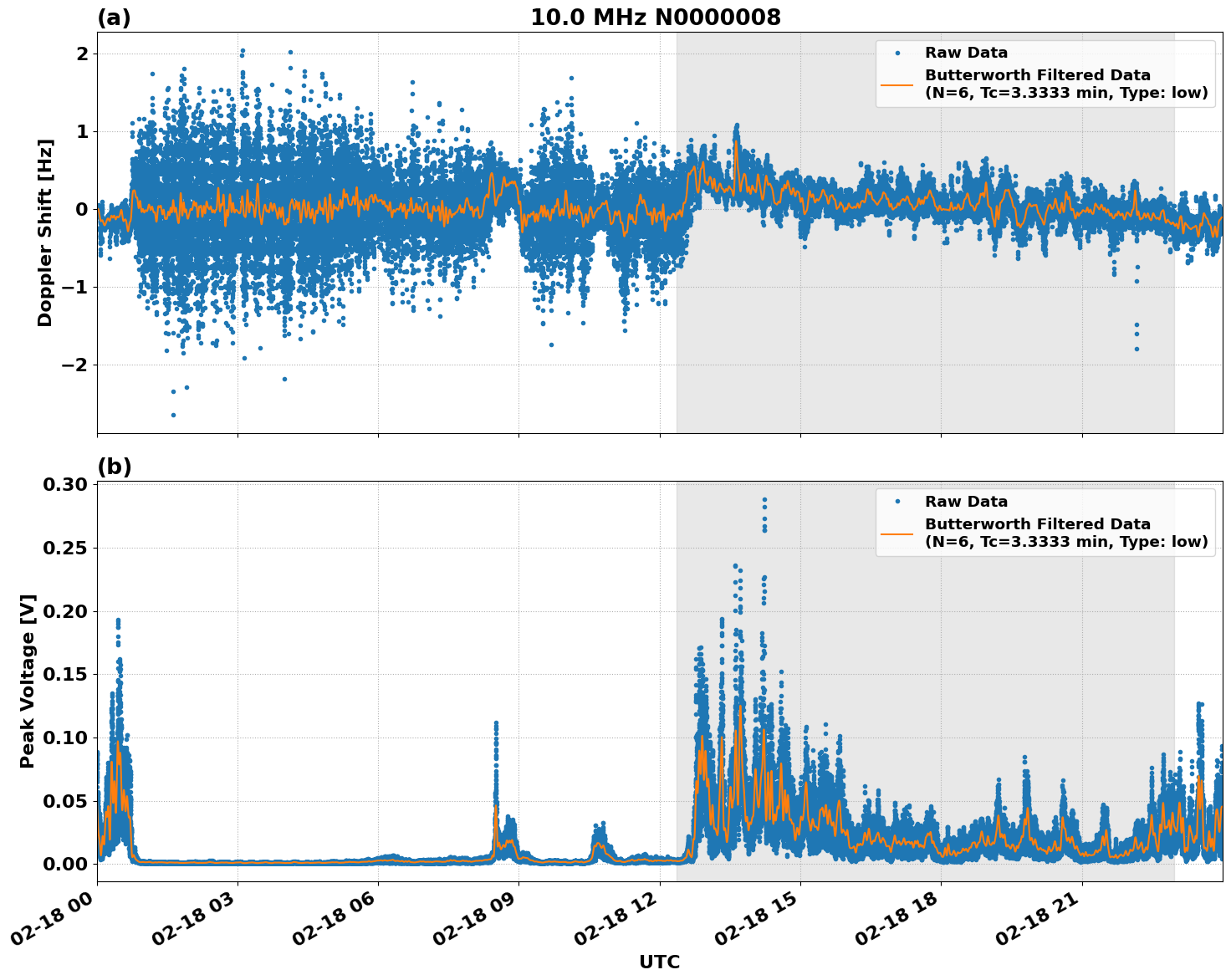This screenshot has height=980, width=1231.
Task: Select the panel label (b)
Action: click(115, 465)
